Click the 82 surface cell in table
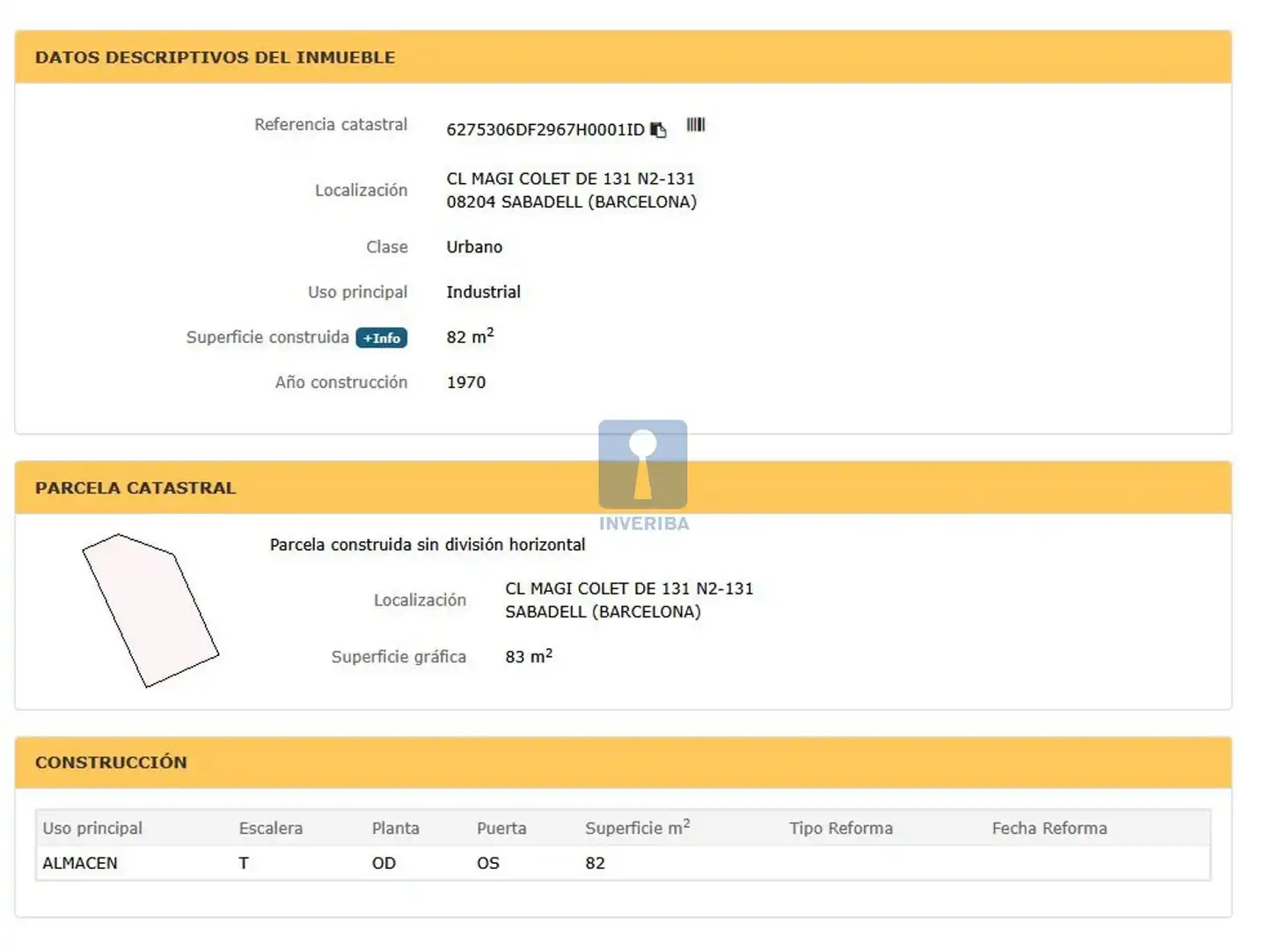Viewport: 1288px width, 950px height. point(596,864)
